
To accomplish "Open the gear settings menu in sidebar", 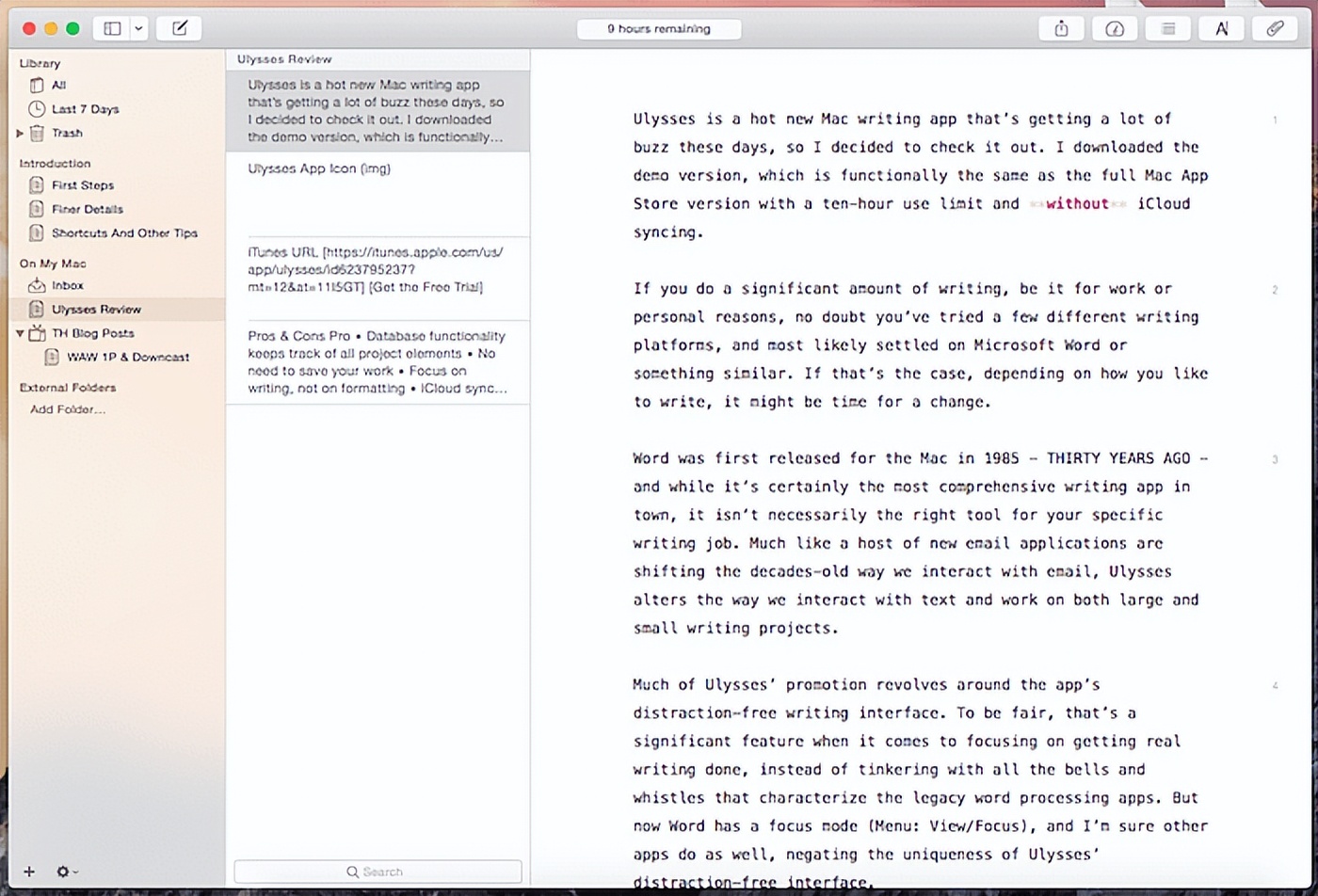I will click(x=67, y=872).
